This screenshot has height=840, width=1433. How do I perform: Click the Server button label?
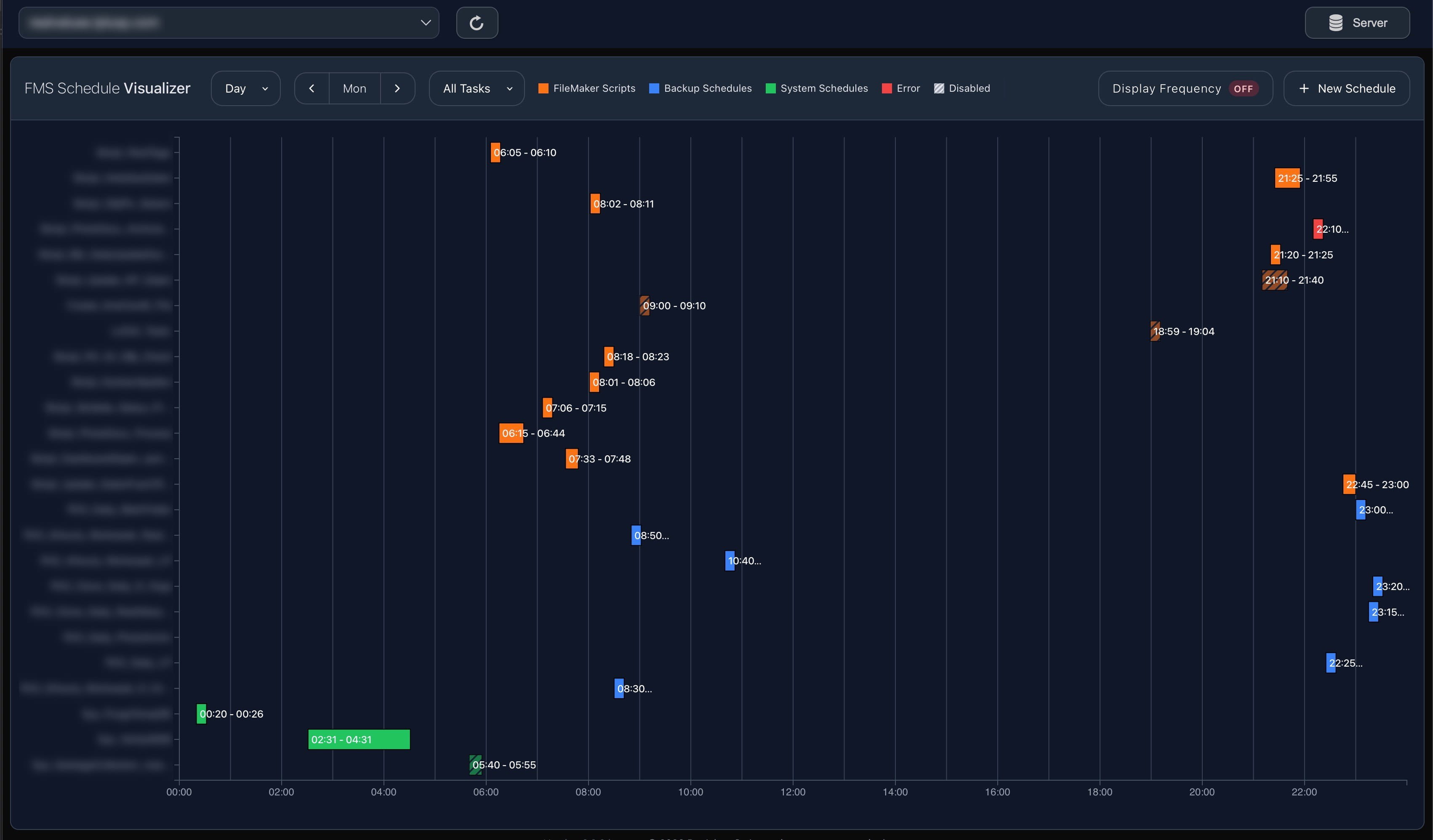[1370, 23]
